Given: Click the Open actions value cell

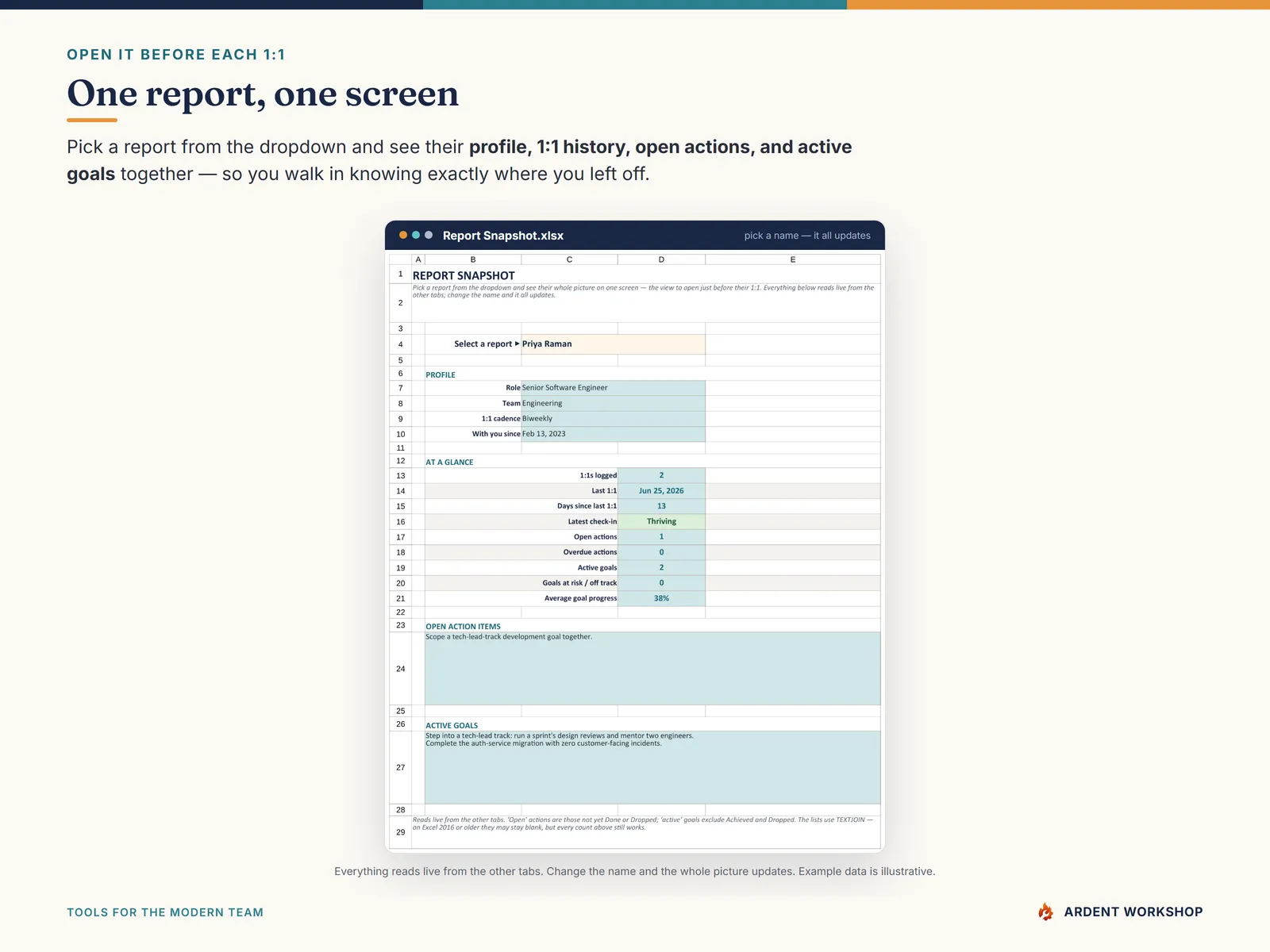Looking at the screenshot, I should (661, 537).
